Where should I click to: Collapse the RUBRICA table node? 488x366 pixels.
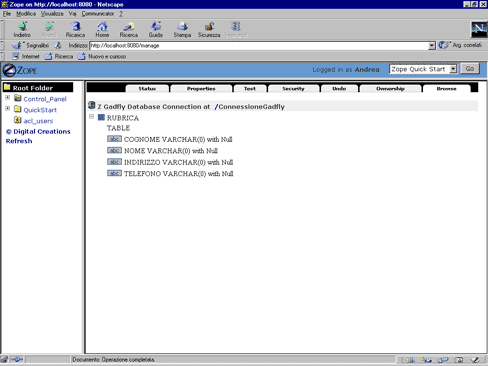click(91, 117)
